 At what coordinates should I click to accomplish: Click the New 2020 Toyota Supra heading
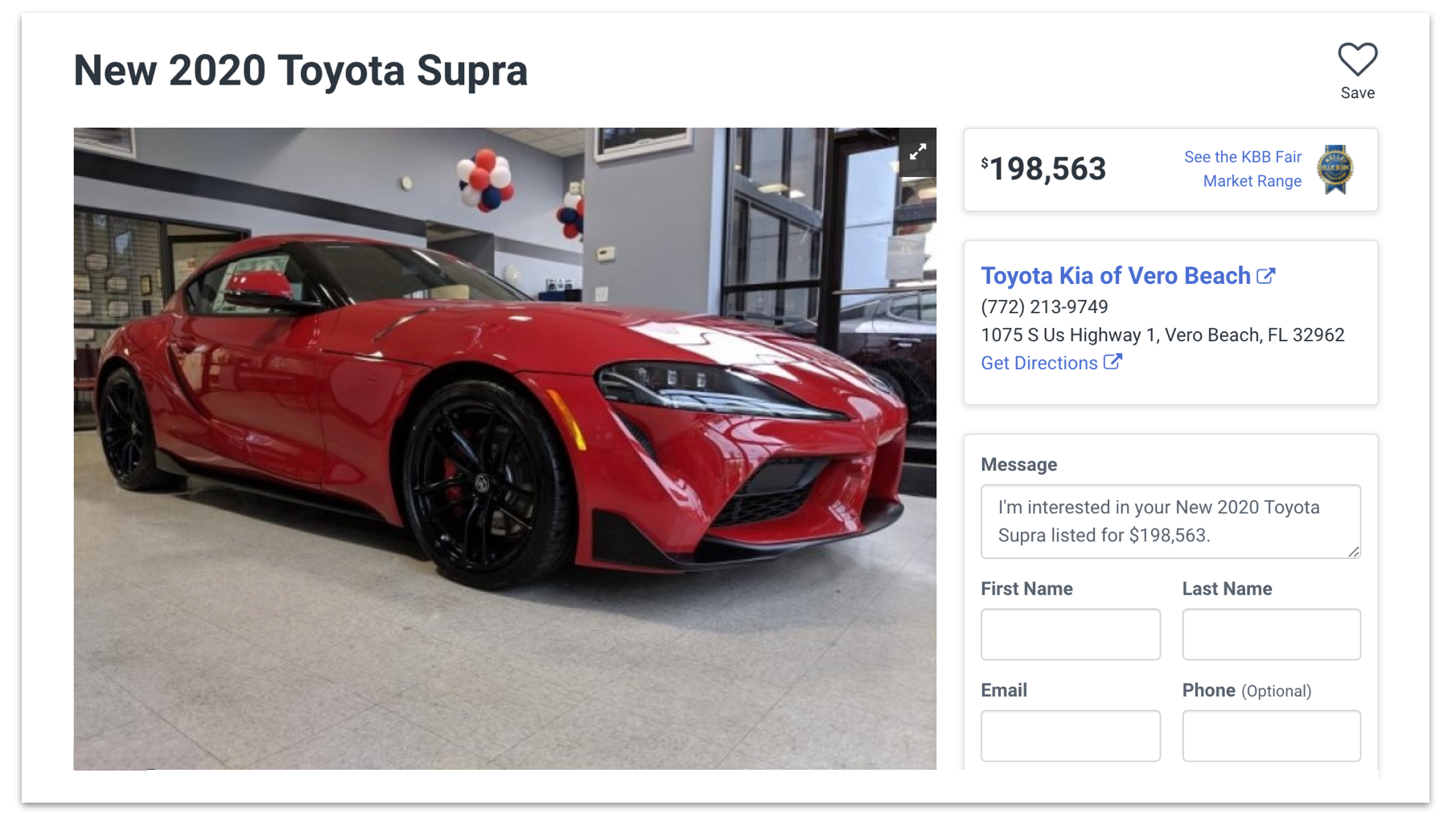301,71
